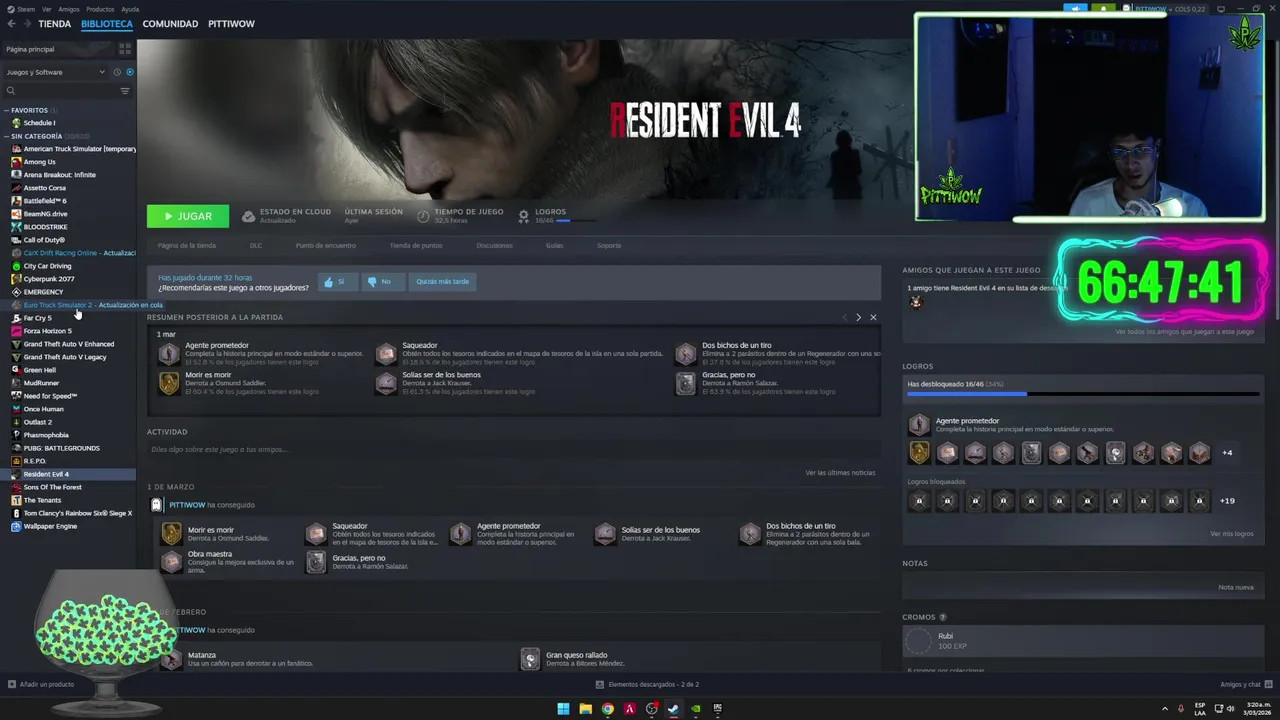Click the grid view icon beside Página principal
1280x720 pixels.
click(125, 49)
